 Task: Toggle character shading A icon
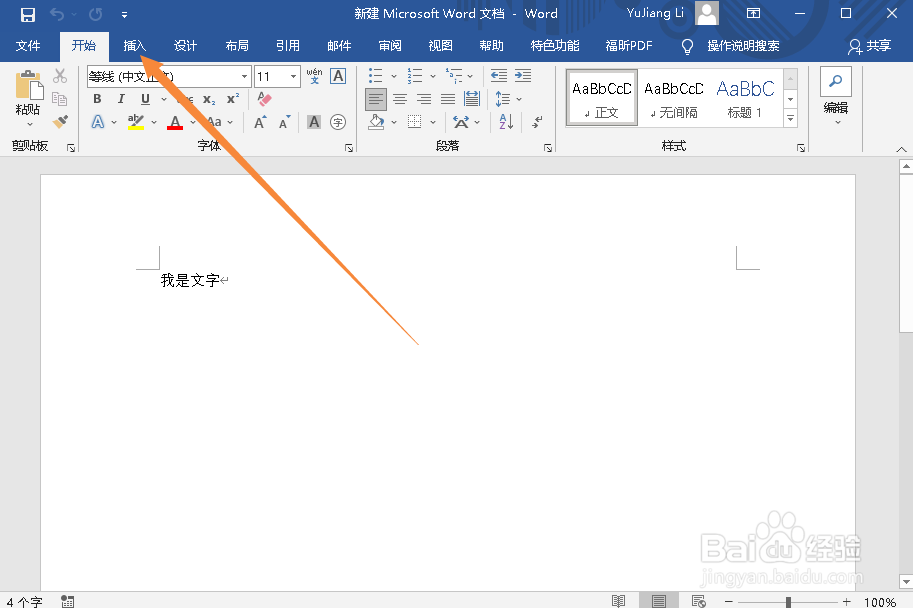point(314,122)
